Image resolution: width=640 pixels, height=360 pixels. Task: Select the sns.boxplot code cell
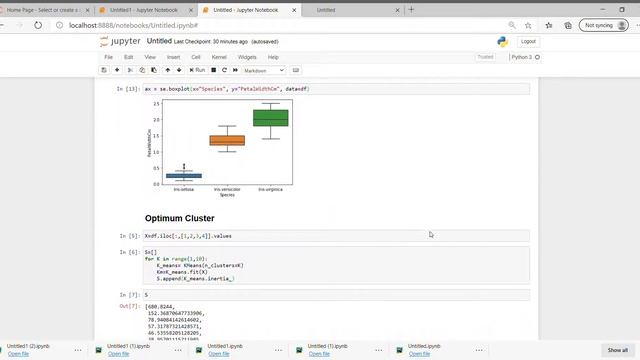point(336,89)
